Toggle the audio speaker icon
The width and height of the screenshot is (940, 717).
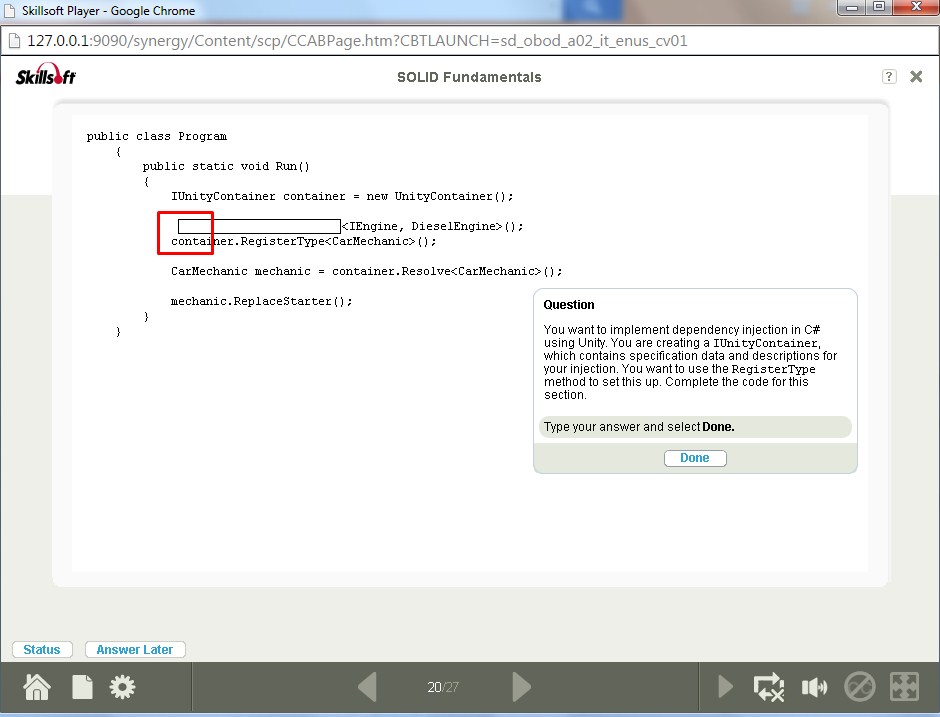pos(814,687)
